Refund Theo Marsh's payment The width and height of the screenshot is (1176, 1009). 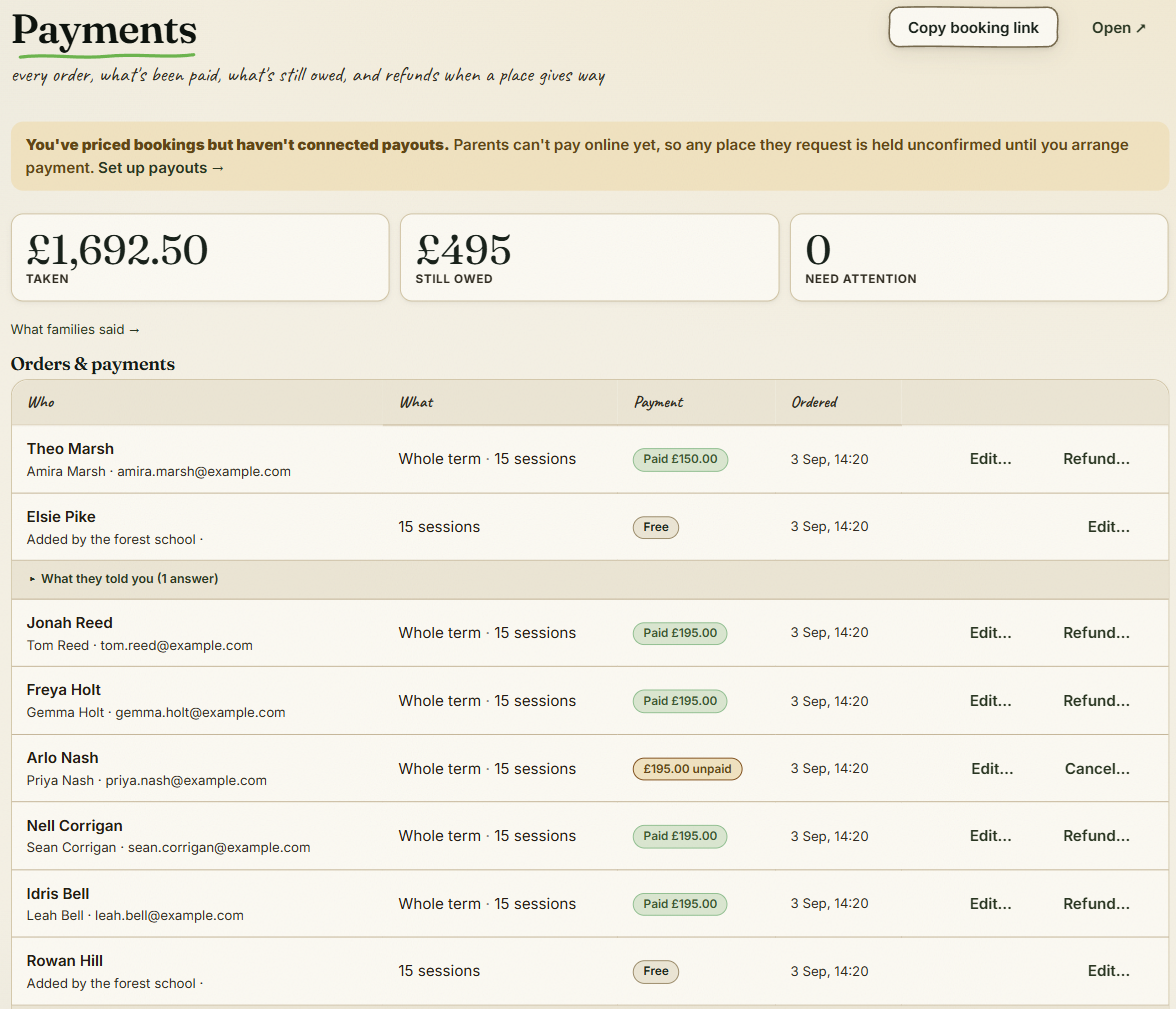pos(1096,459)
